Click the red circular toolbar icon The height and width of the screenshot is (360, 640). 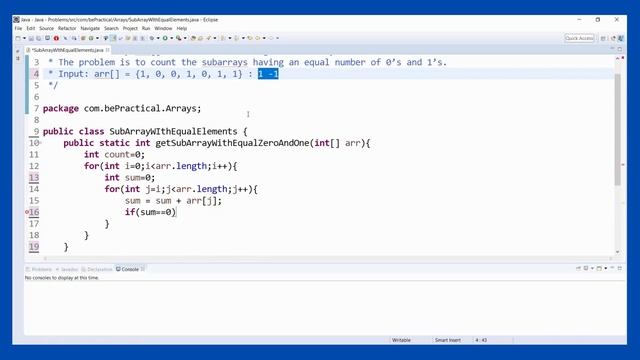point(56,38)
